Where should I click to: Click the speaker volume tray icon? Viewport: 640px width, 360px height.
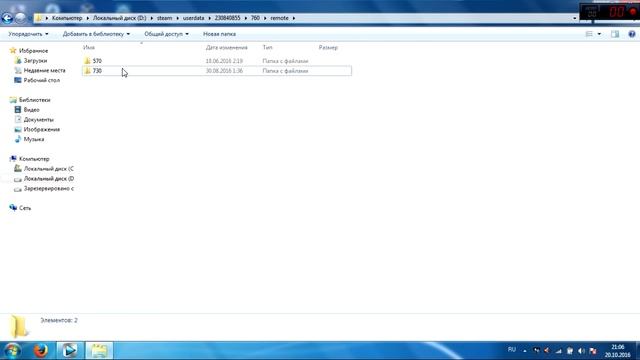tap(581, 351)
